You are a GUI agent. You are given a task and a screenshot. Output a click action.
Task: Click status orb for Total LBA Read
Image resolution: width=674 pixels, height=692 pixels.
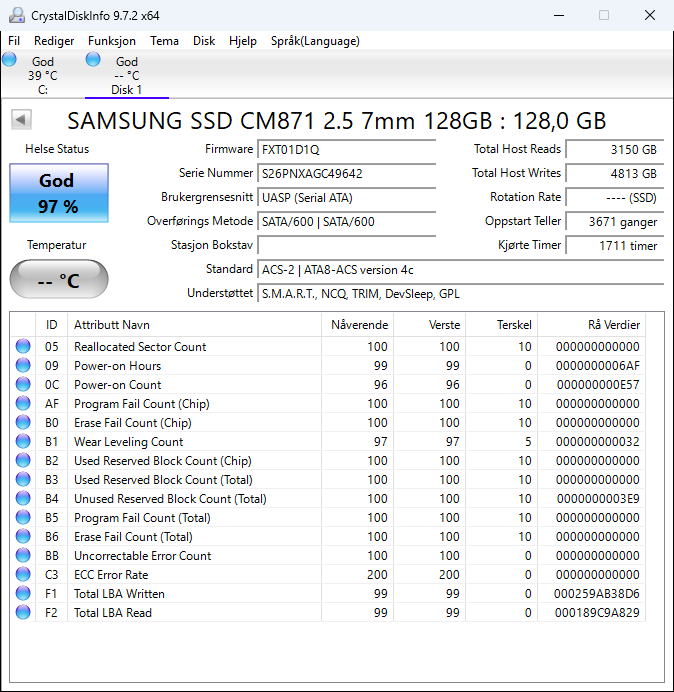23,612
